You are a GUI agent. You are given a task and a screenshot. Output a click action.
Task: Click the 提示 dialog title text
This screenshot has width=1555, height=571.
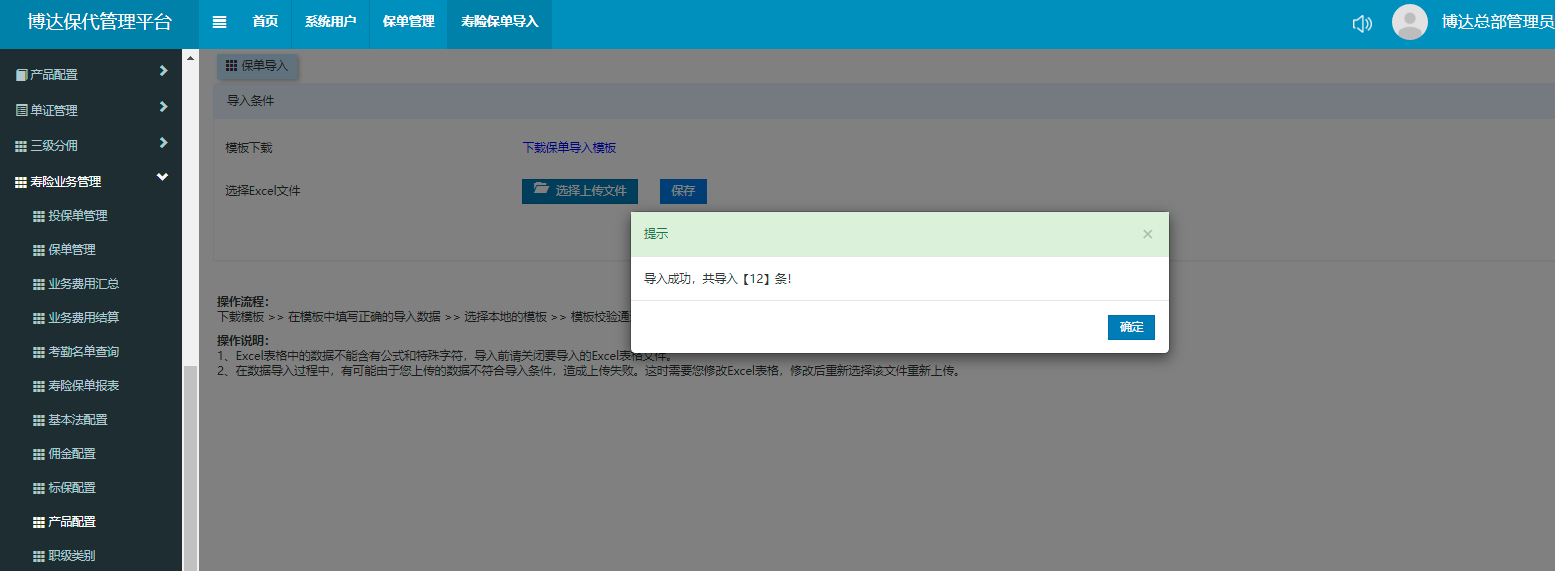click(656, 234)
